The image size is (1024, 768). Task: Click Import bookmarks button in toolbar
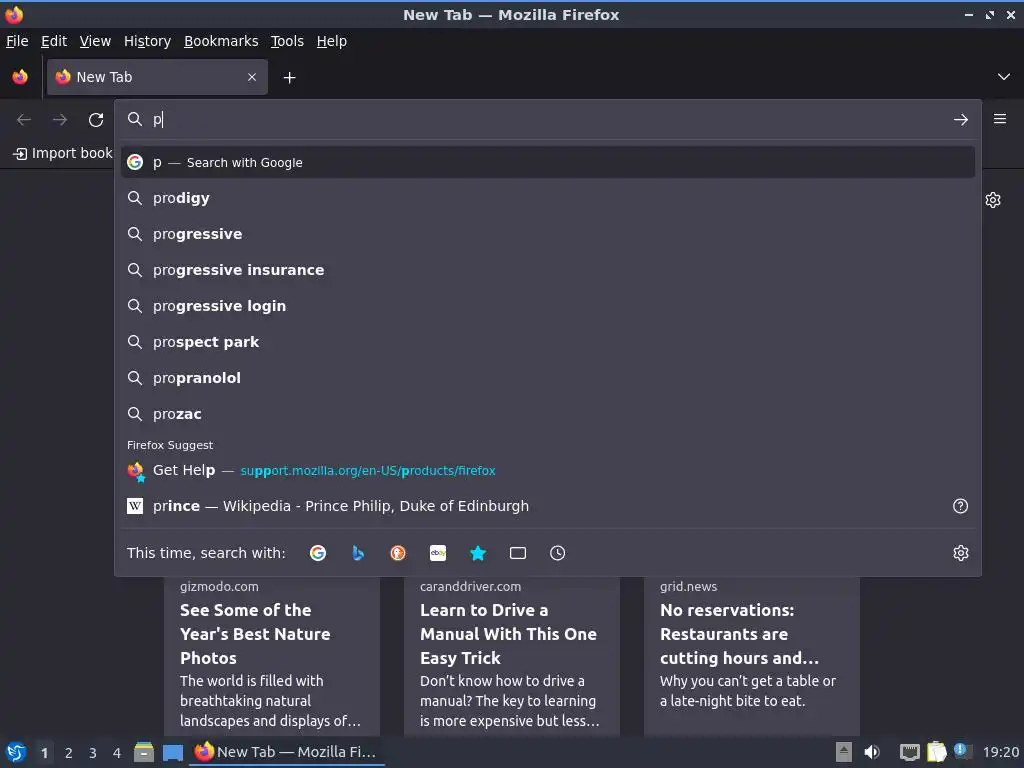pyautogui.click(x=63, y=153)
